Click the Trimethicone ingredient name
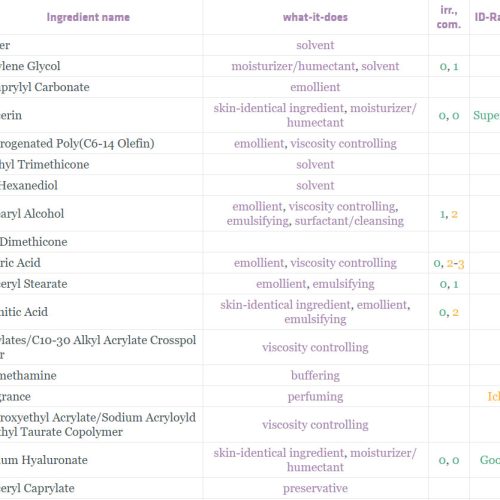This screenshot has height=500, width=500. pos(44,164)
